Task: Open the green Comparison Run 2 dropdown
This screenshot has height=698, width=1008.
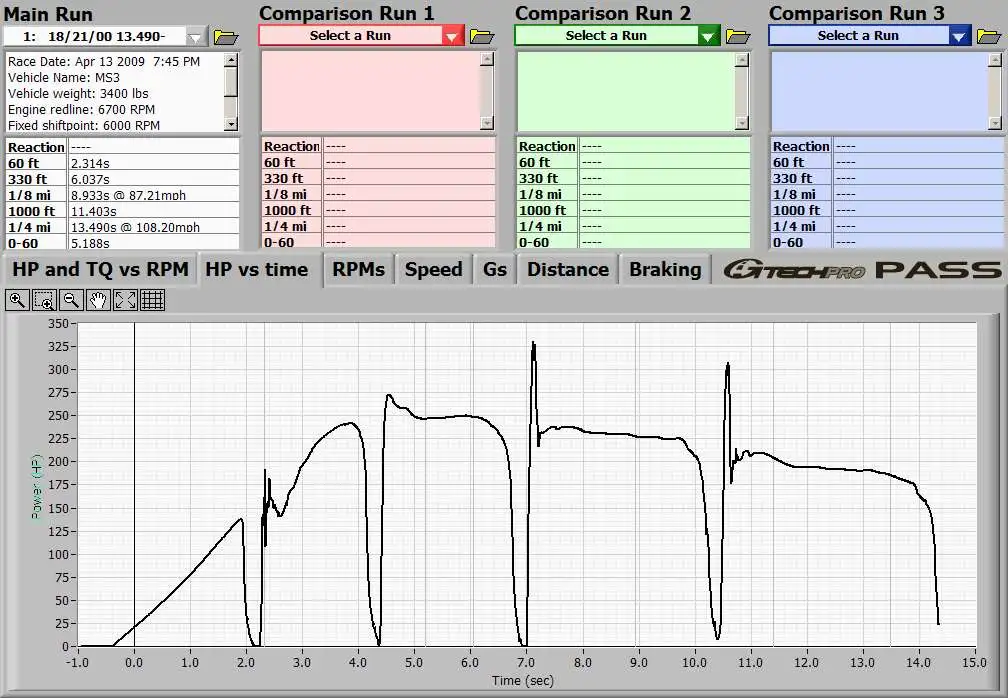Action: [x=708, y=36]
